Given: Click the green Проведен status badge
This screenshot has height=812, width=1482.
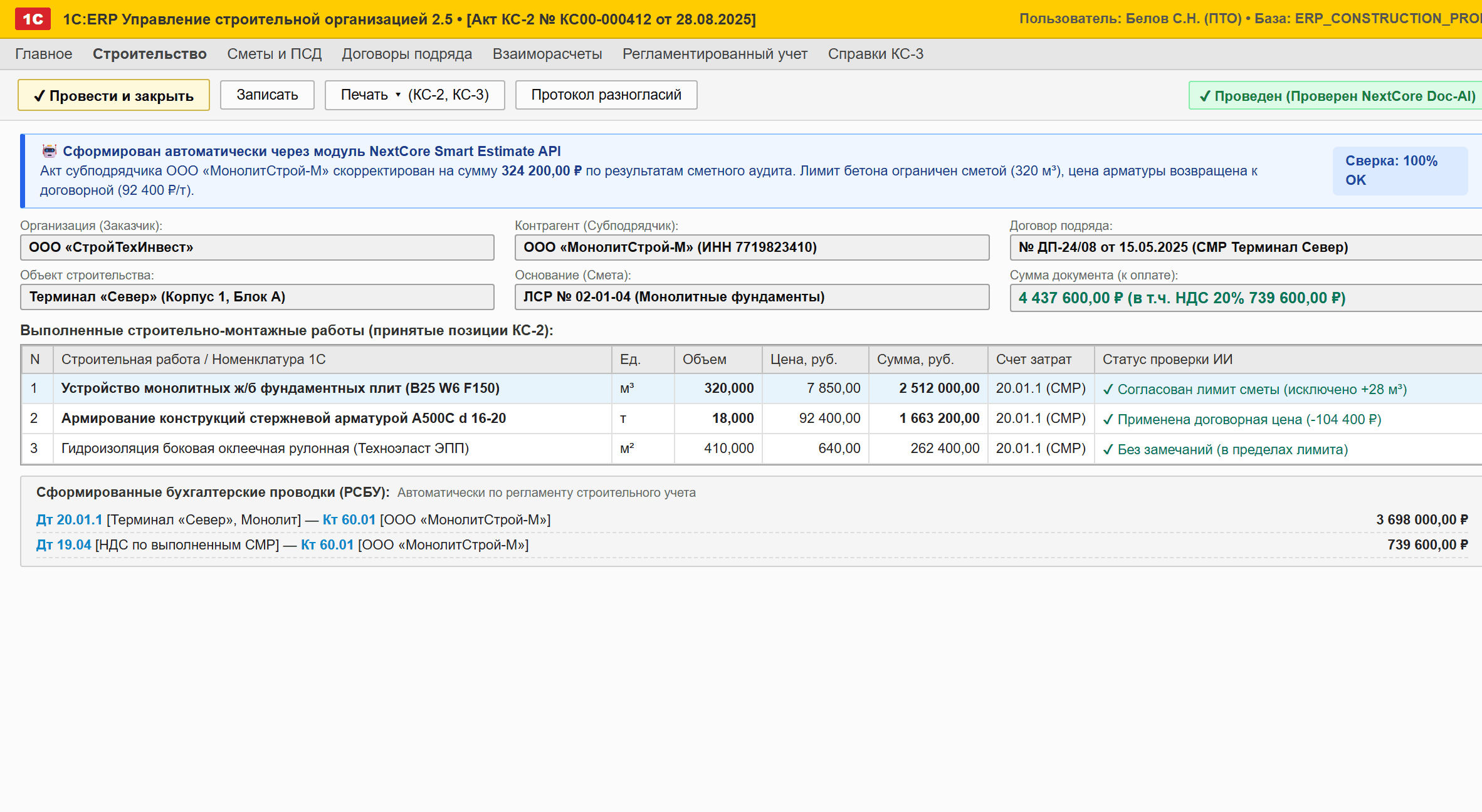Looking at the screenshot, I should tap(1336, 96).
